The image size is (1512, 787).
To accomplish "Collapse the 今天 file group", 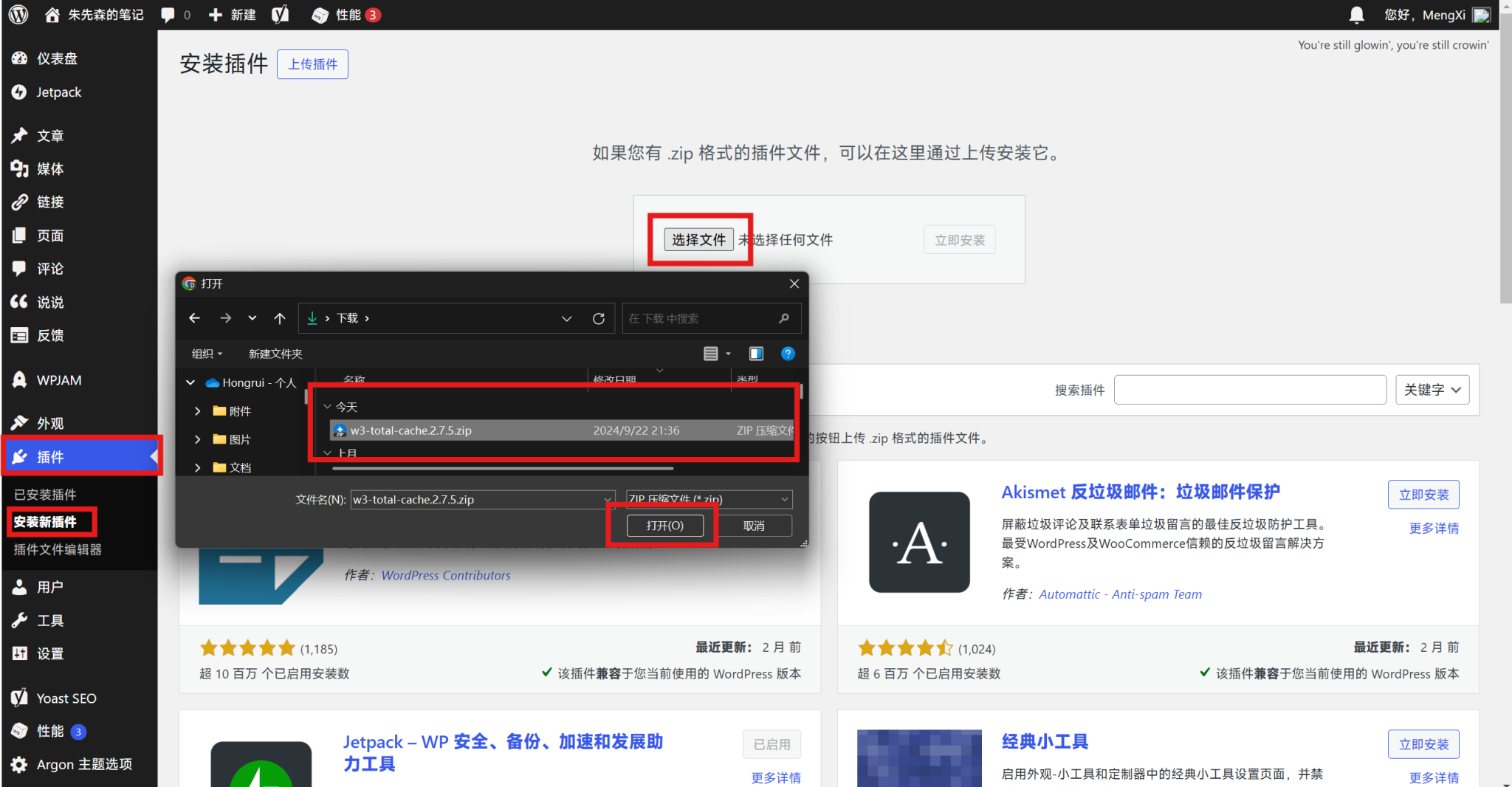I will point(328,407).
